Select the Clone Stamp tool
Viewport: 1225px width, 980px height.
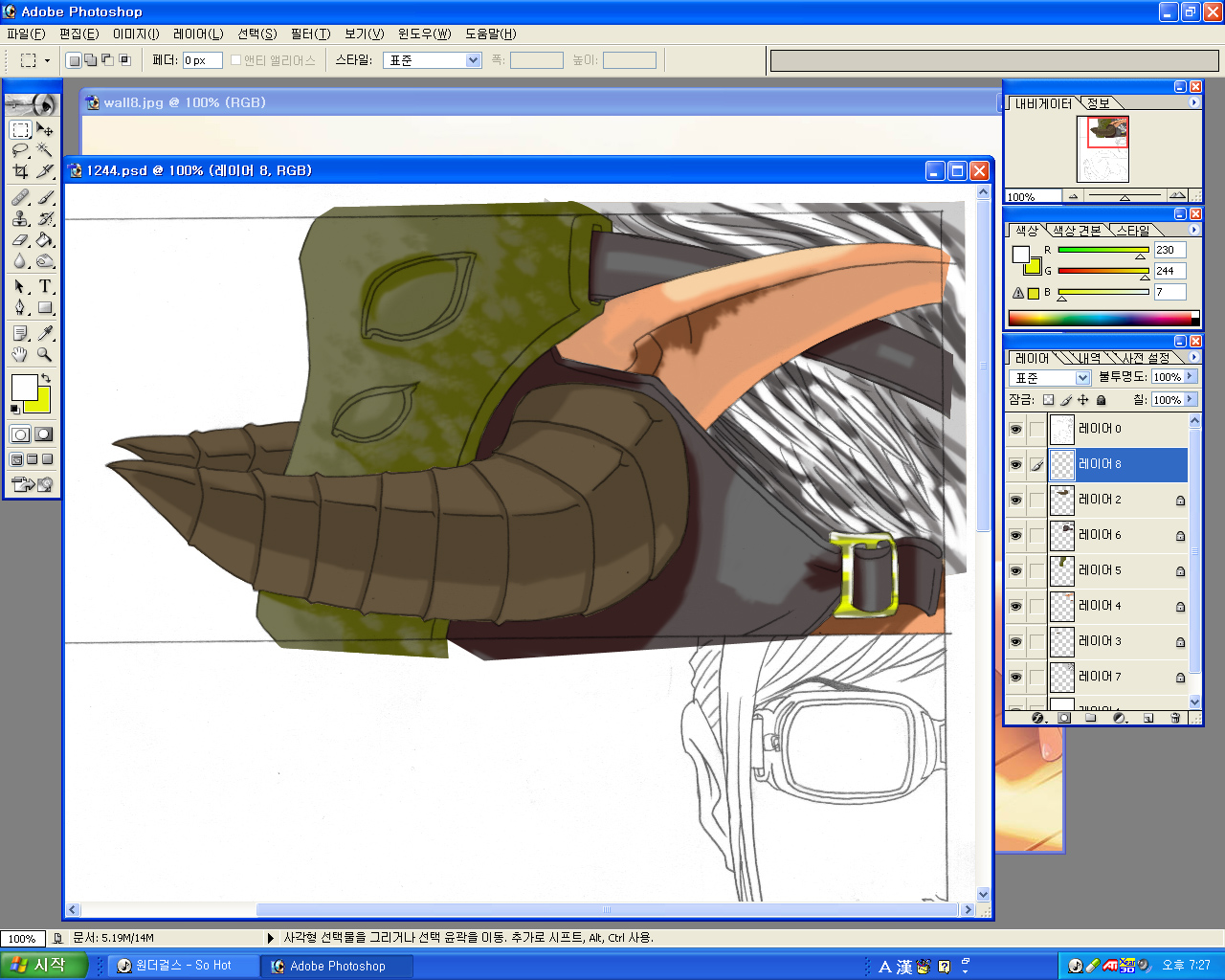20,218
